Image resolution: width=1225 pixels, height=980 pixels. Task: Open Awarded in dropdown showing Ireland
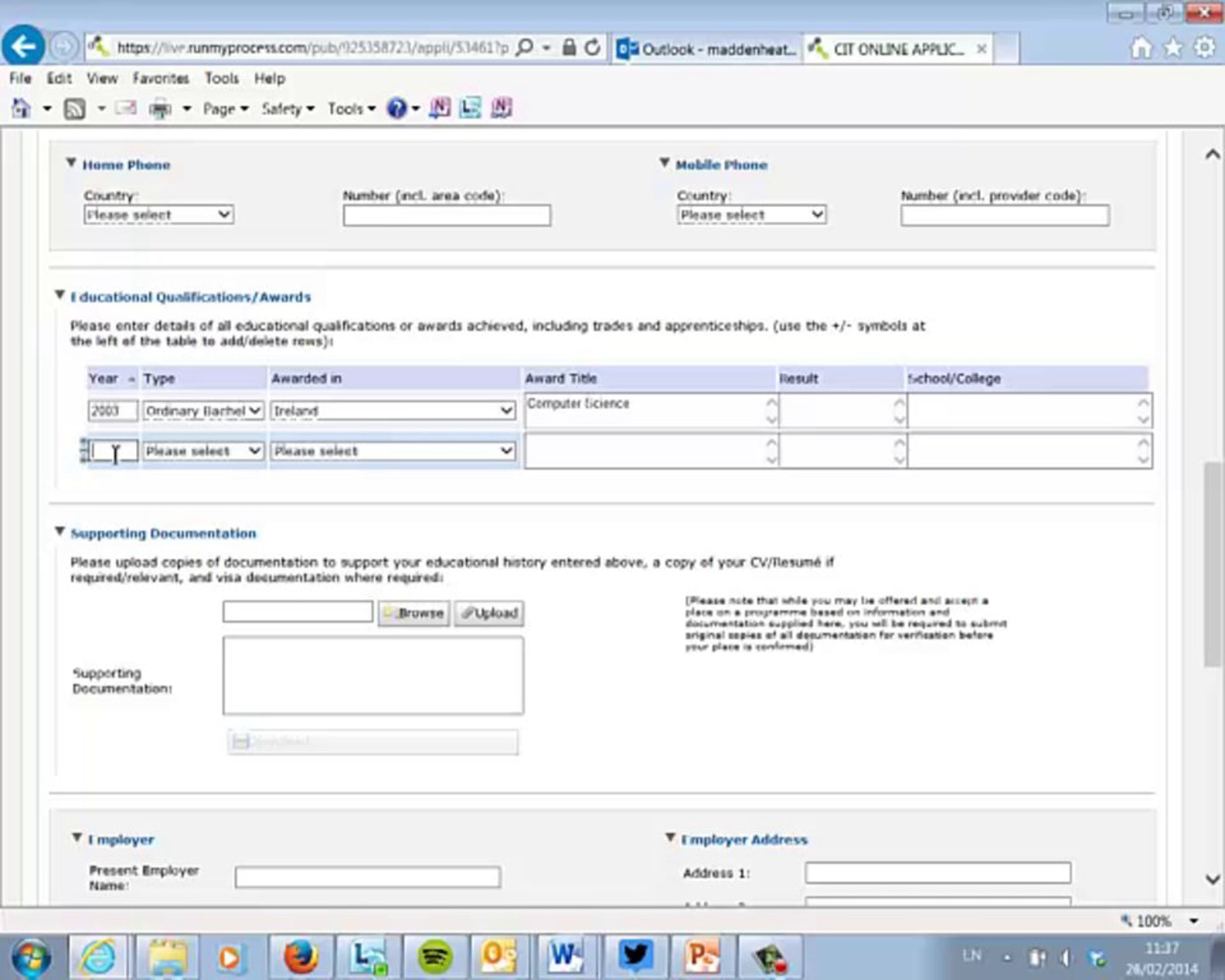pyautogui.click(x=393, y=410)
